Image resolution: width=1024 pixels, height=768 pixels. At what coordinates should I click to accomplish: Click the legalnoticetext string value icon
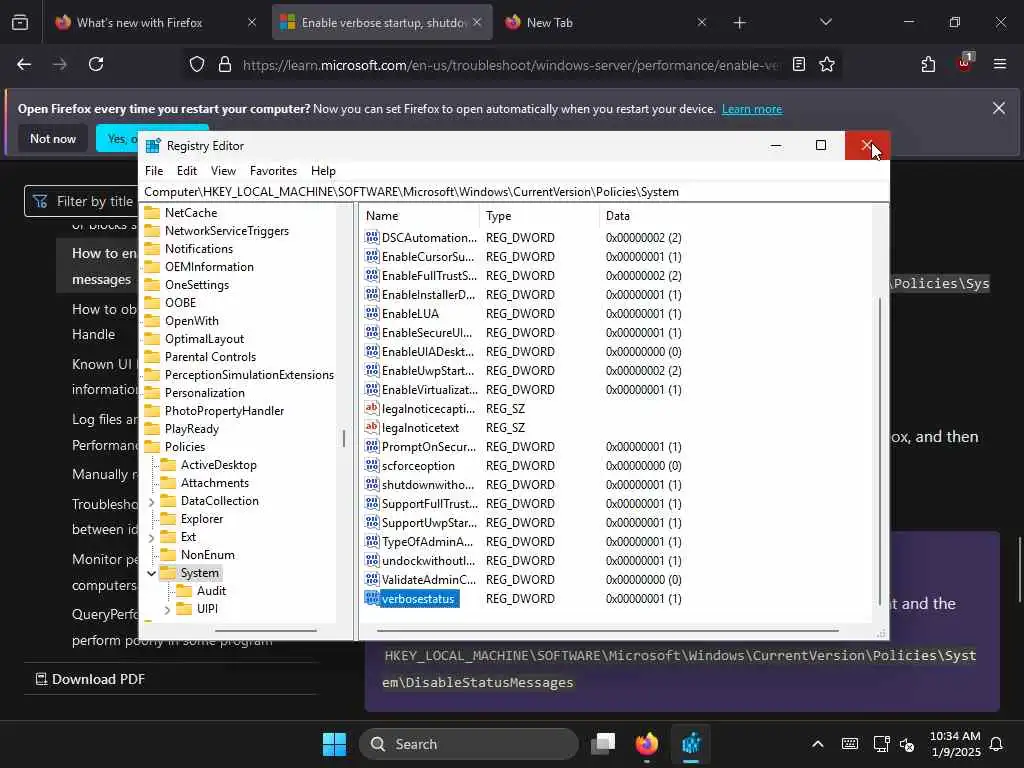pyautogui.click(x=372, y=427)
